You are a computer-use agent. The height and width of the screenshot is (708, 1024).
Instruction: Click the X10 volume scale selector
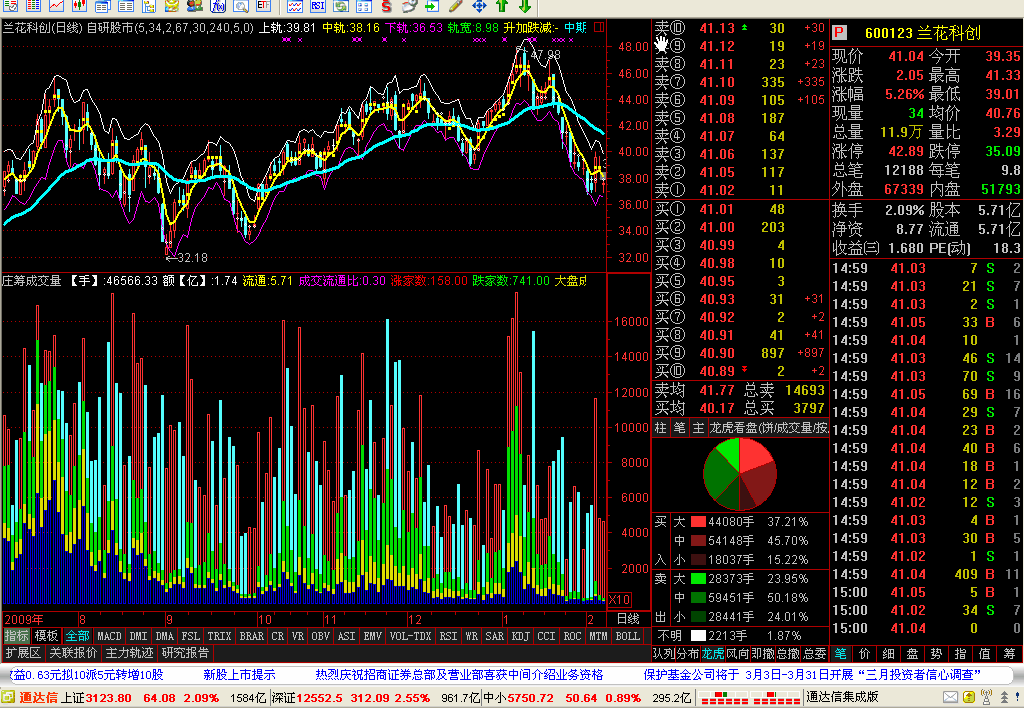click(619, 600)
